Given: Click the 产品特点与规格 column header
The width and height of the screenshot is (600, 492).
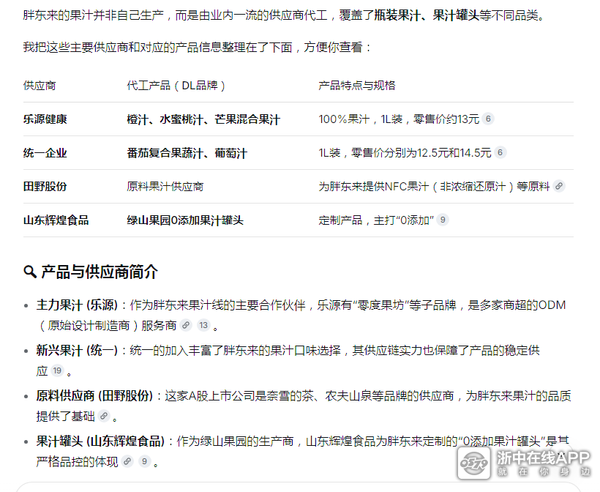Looking at the screenshot, I should [356, 86].
